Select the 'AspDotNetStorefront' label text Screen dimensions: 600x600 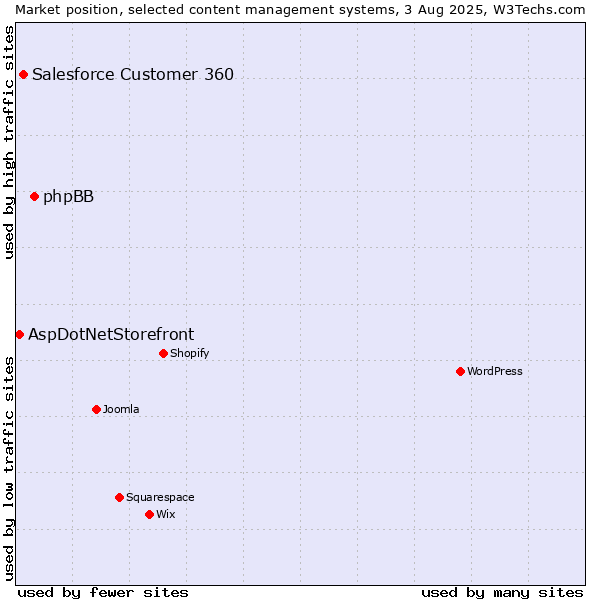pos(111,335)
